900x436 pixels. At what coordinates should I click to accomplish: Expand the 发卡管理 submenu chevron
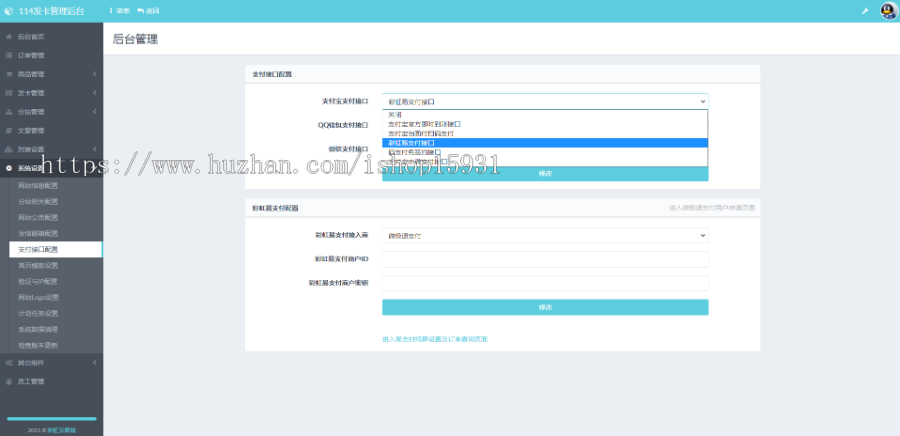point(94,93)
